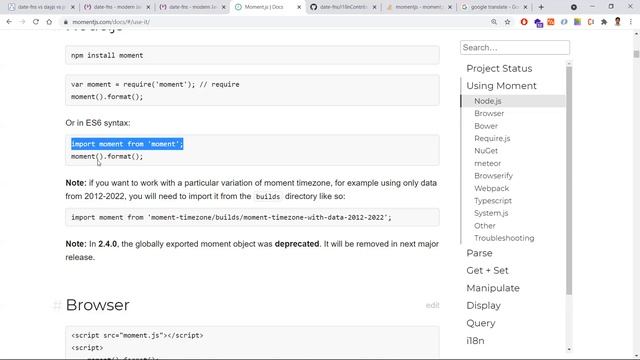Select Troubleshooting in the sidebar
The width and height of the screenshot is (640, 360).
(504, 238)
